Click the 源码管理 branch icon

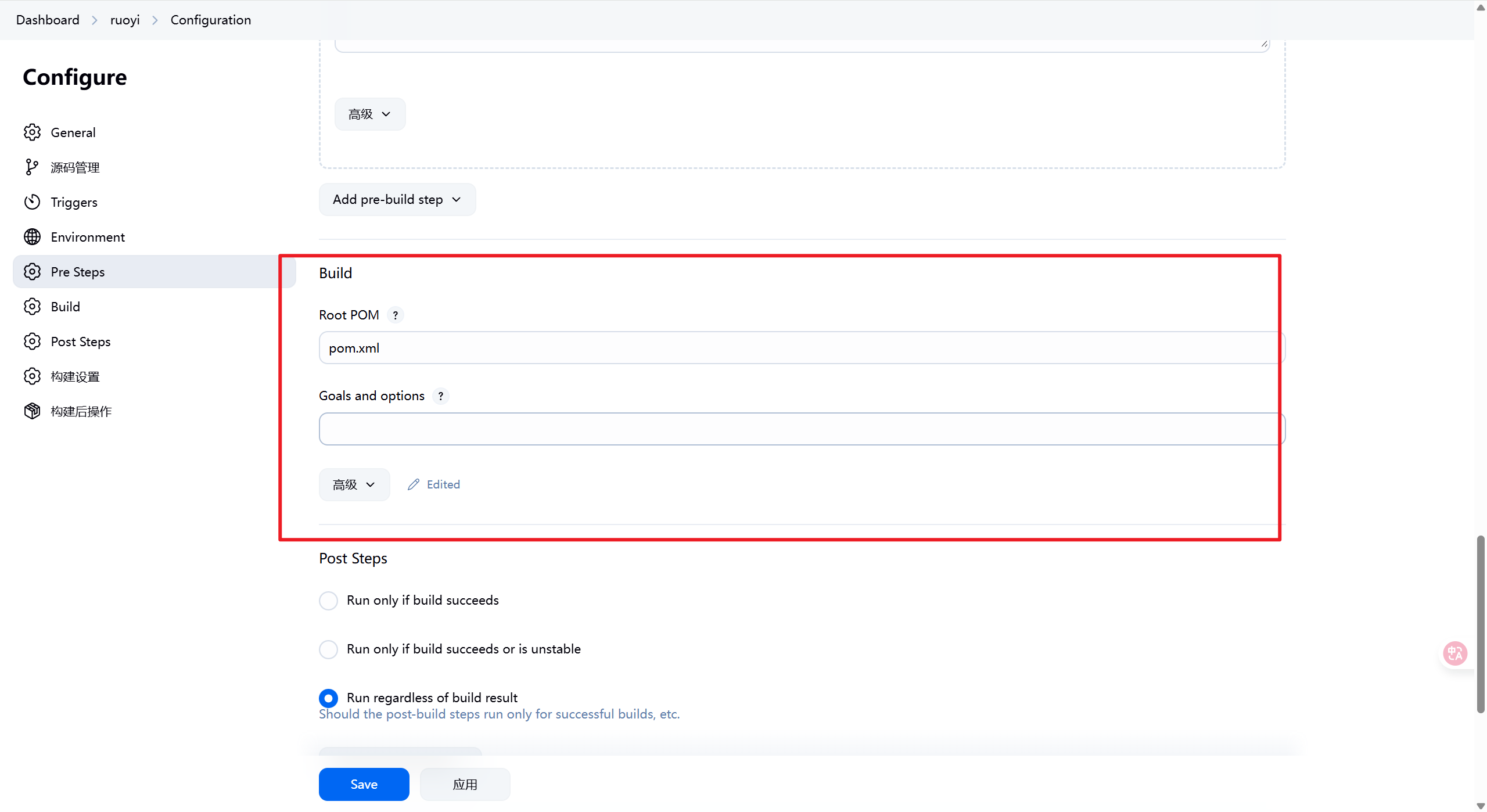[x=32, y=167]
